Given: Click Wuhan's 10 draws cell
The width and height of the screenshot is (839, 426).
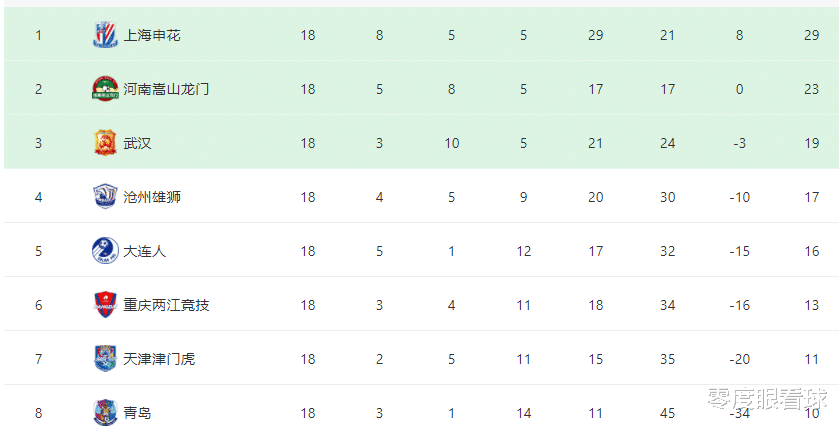Looking at the screenshot, I should (x=452, y=143).
